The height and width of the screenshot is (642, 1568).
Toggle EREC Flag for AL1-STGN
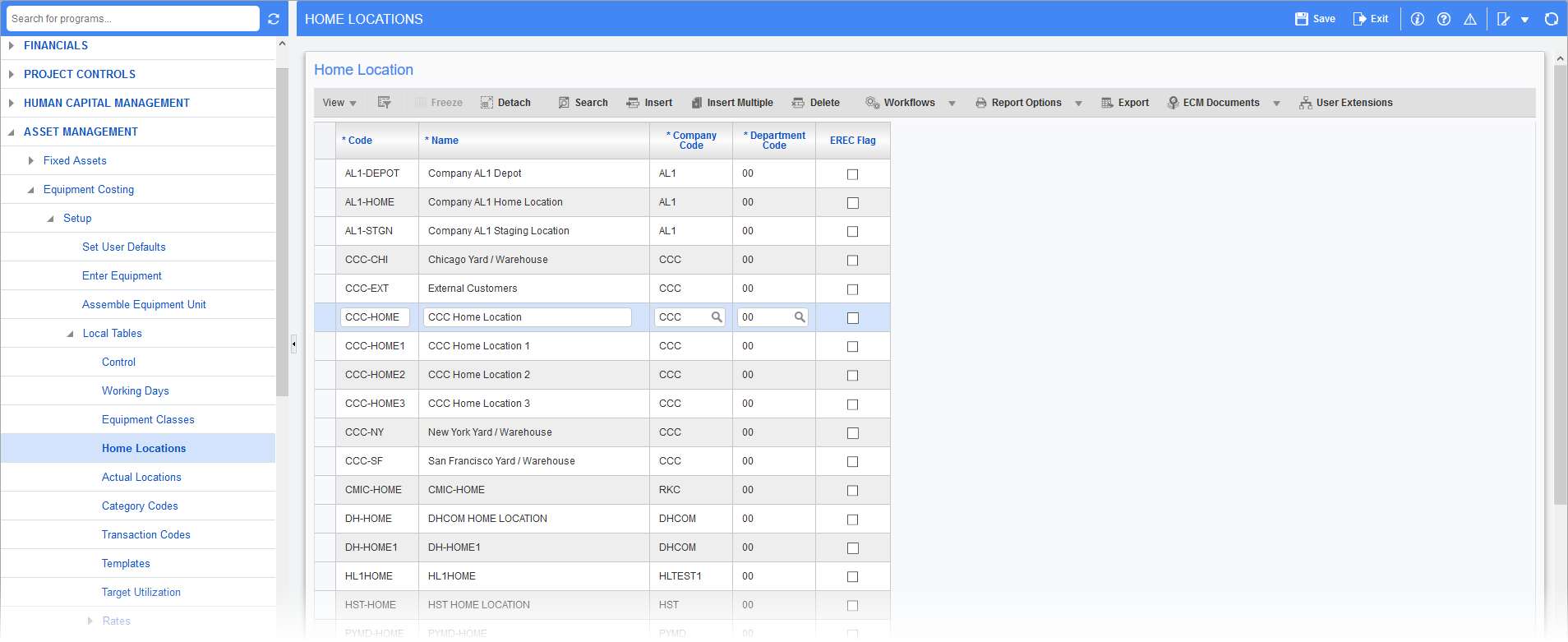tap(853, 232)
